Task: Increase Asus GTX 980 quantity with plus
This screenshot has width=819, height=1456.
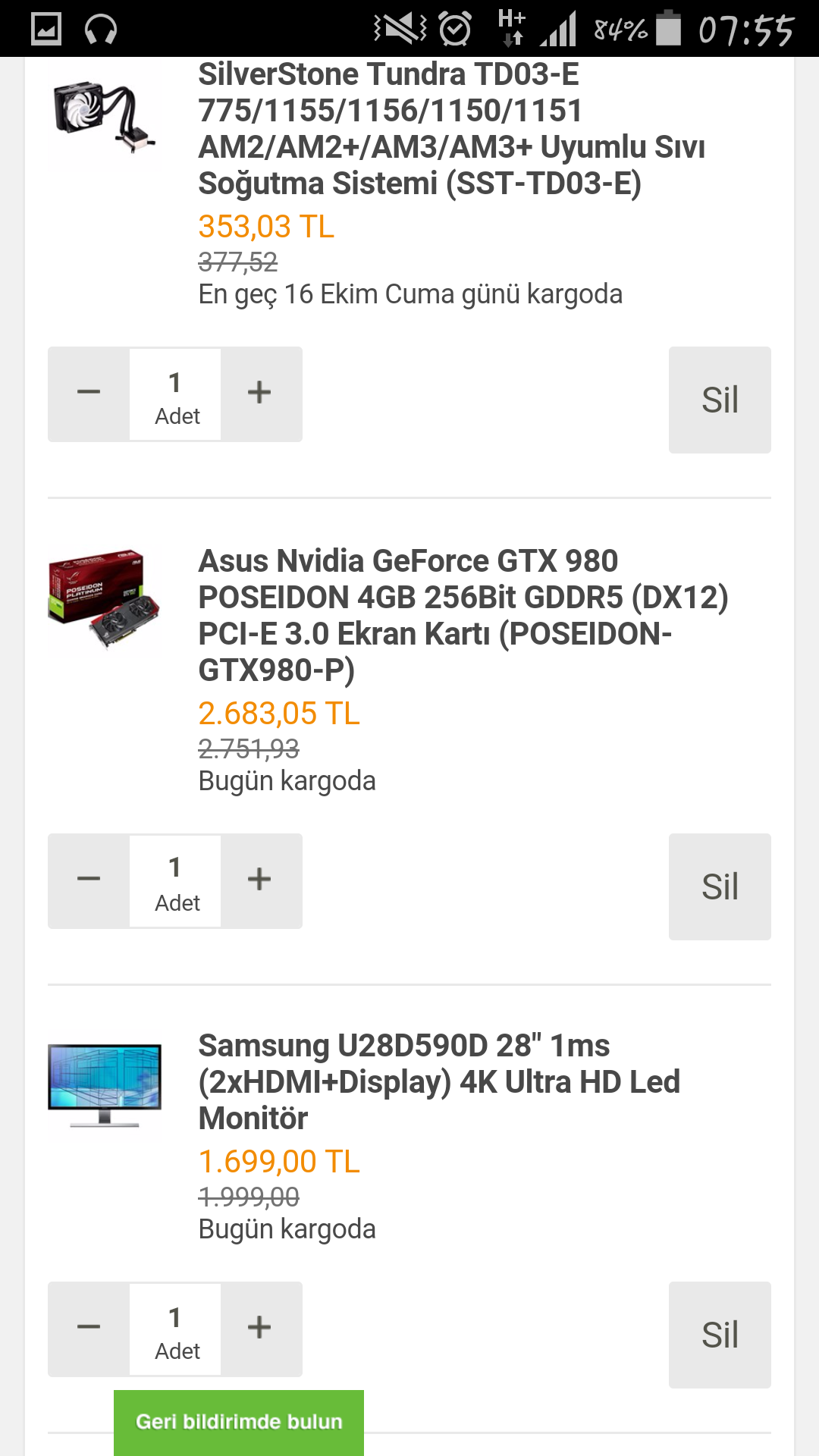Action: point(260,880)
